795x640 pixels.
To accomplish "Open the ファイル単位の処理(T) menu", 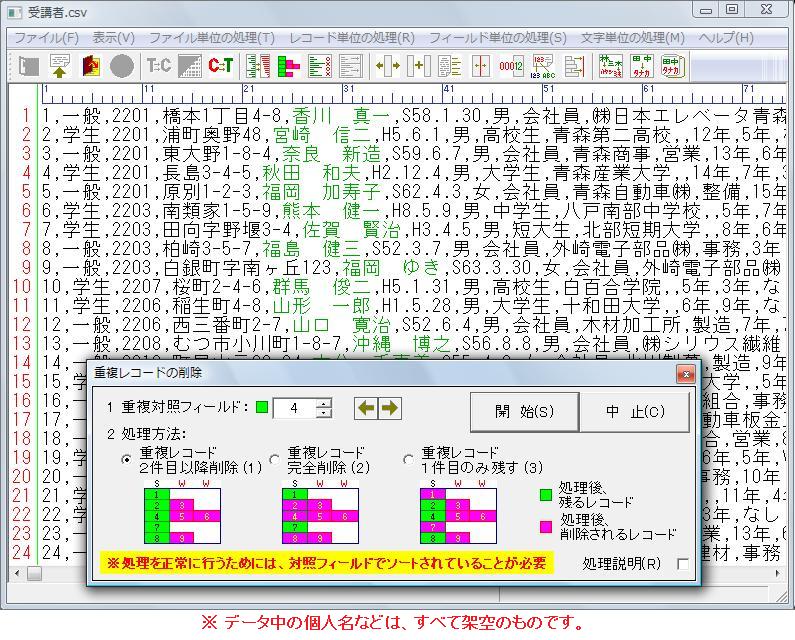I will (x=211, y=38).
